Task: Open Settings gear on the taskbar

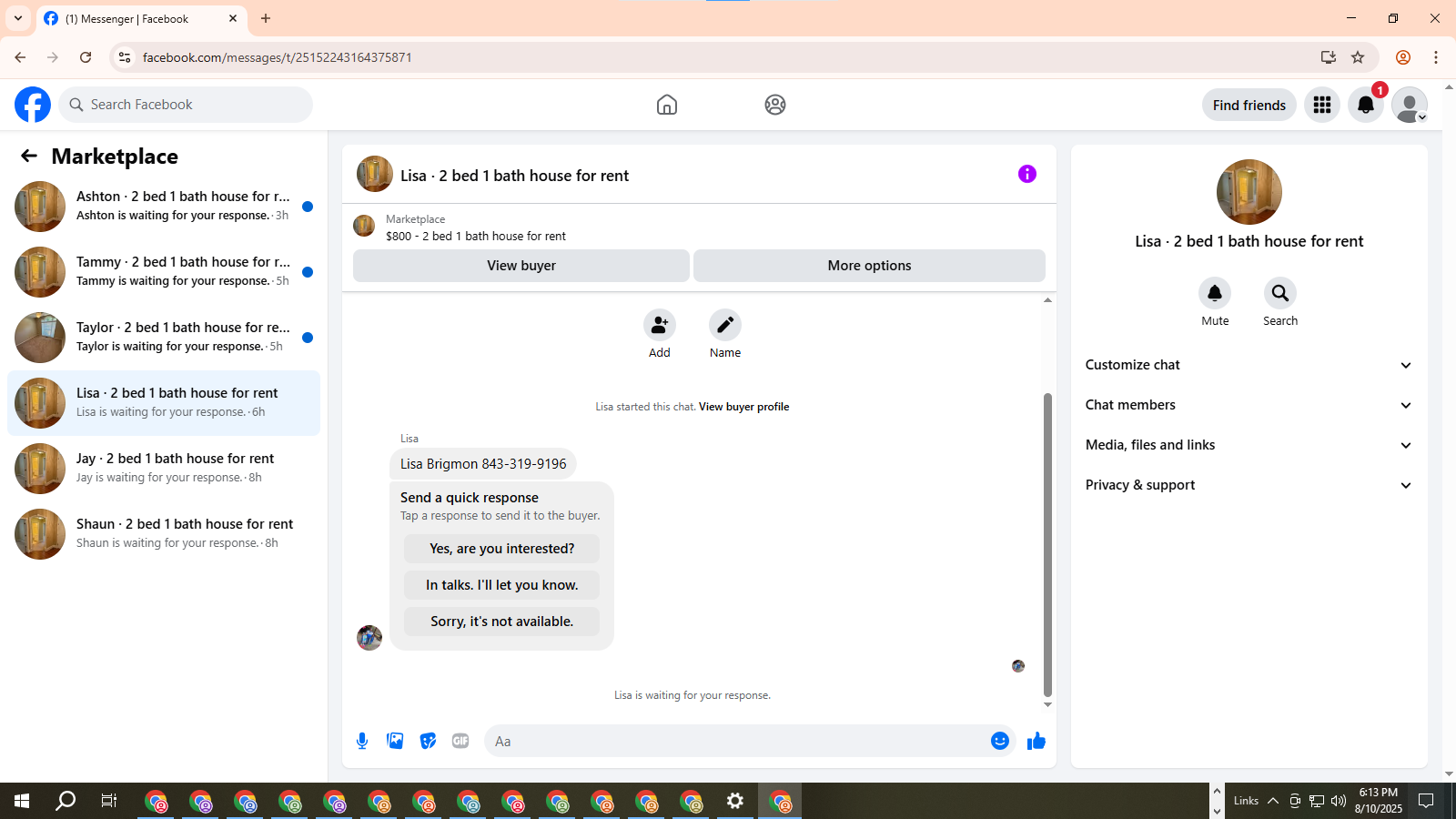Action: click(735, 801)
